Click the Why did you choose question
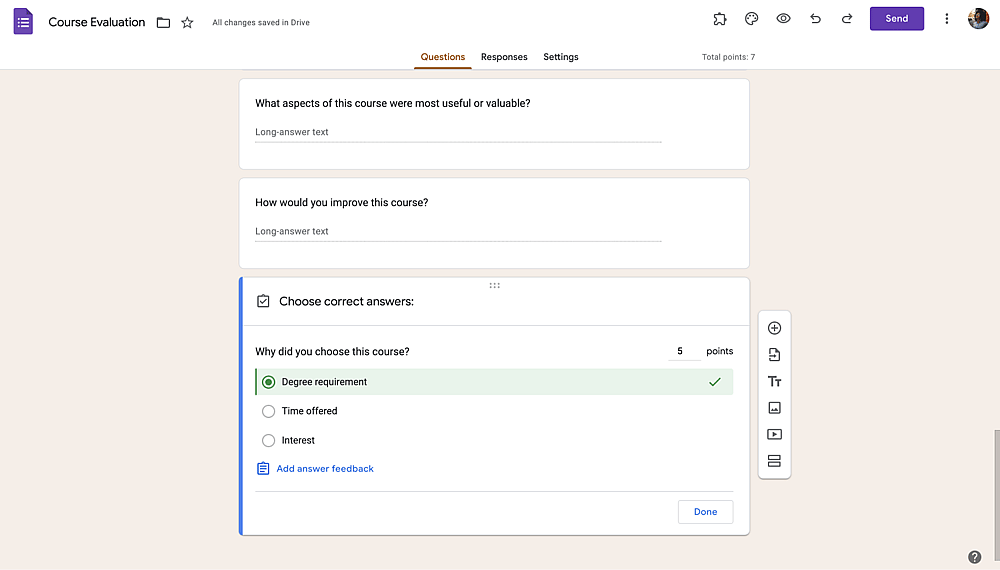The height and width of the screenshot is (570, 1000). 332,352
